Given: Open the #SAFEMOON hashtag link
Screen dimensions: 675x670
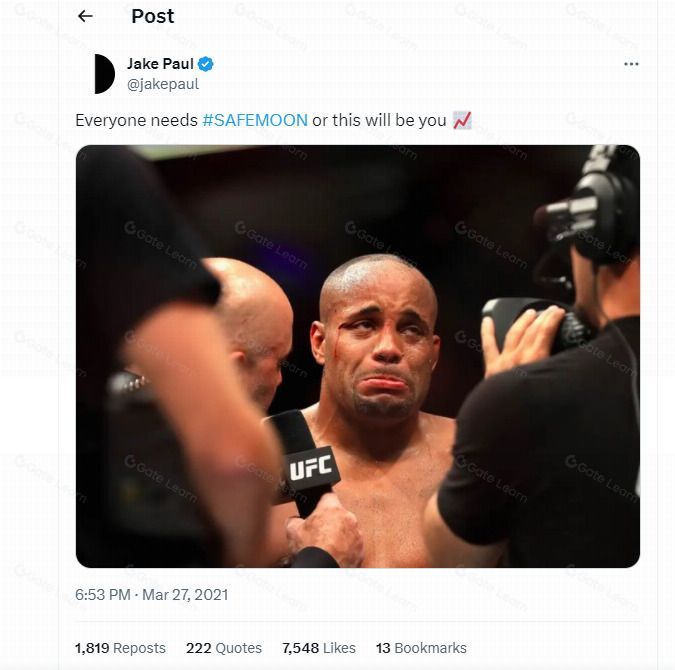Looking at the screenshot, I should click(255, 120).
